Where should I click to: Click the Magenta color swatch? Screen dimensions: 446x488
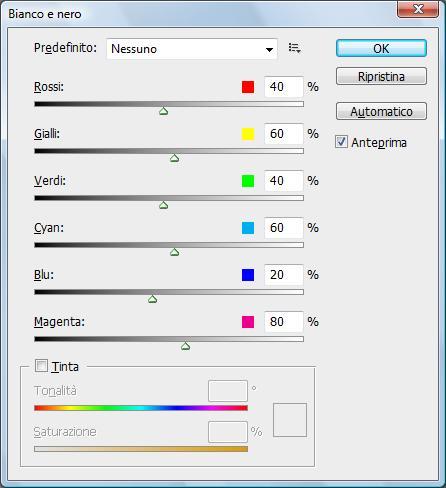point(248,322)
